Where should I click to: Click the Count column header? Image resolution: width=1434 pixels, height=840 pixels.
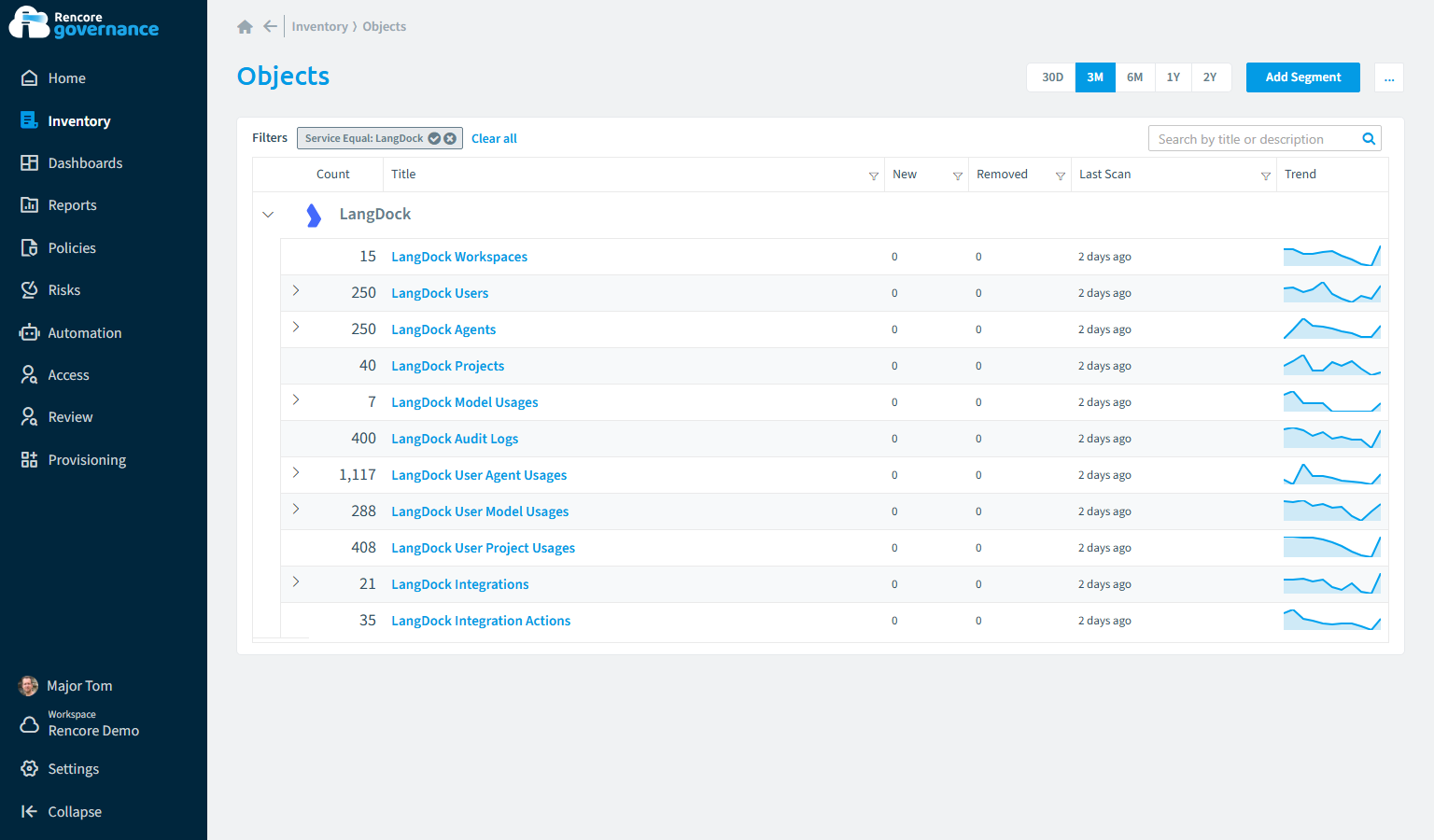(333, 175)
